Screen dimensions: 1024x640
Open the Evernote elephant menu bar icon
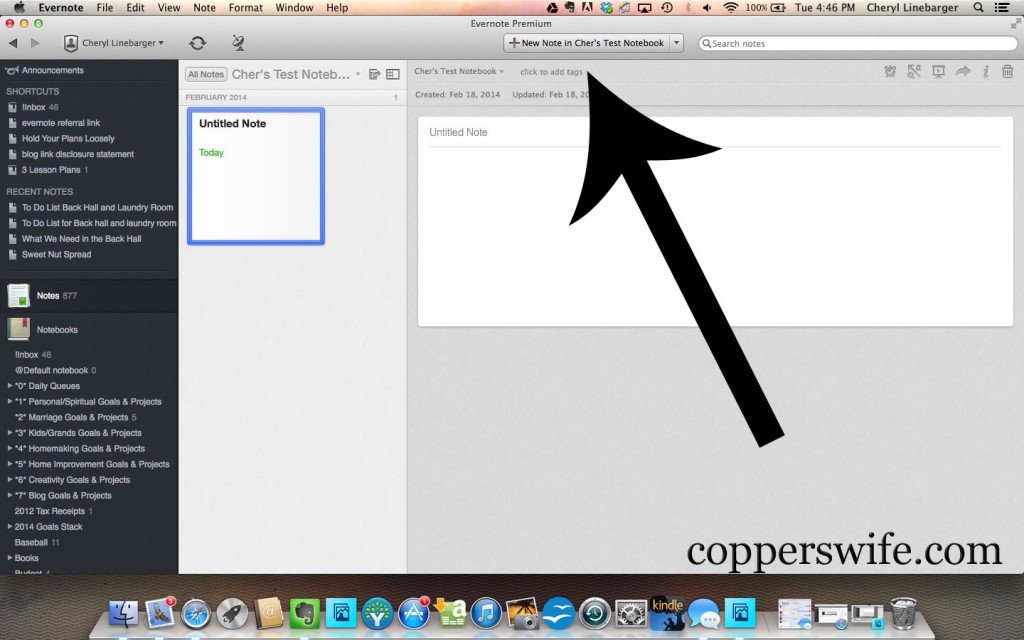click(x=569, y=8)
